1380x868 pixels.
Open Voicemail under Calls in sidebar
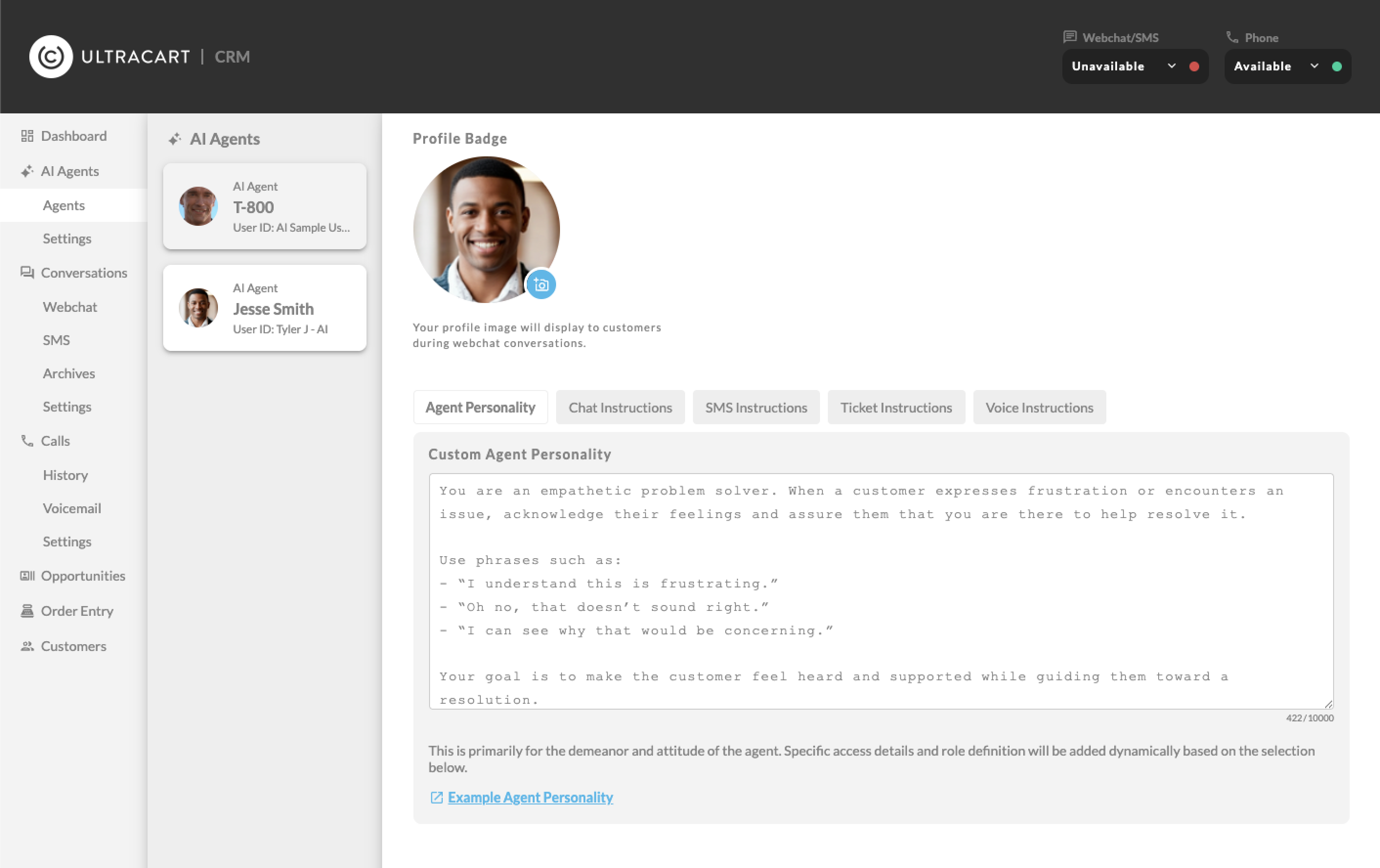pos(72,508)
